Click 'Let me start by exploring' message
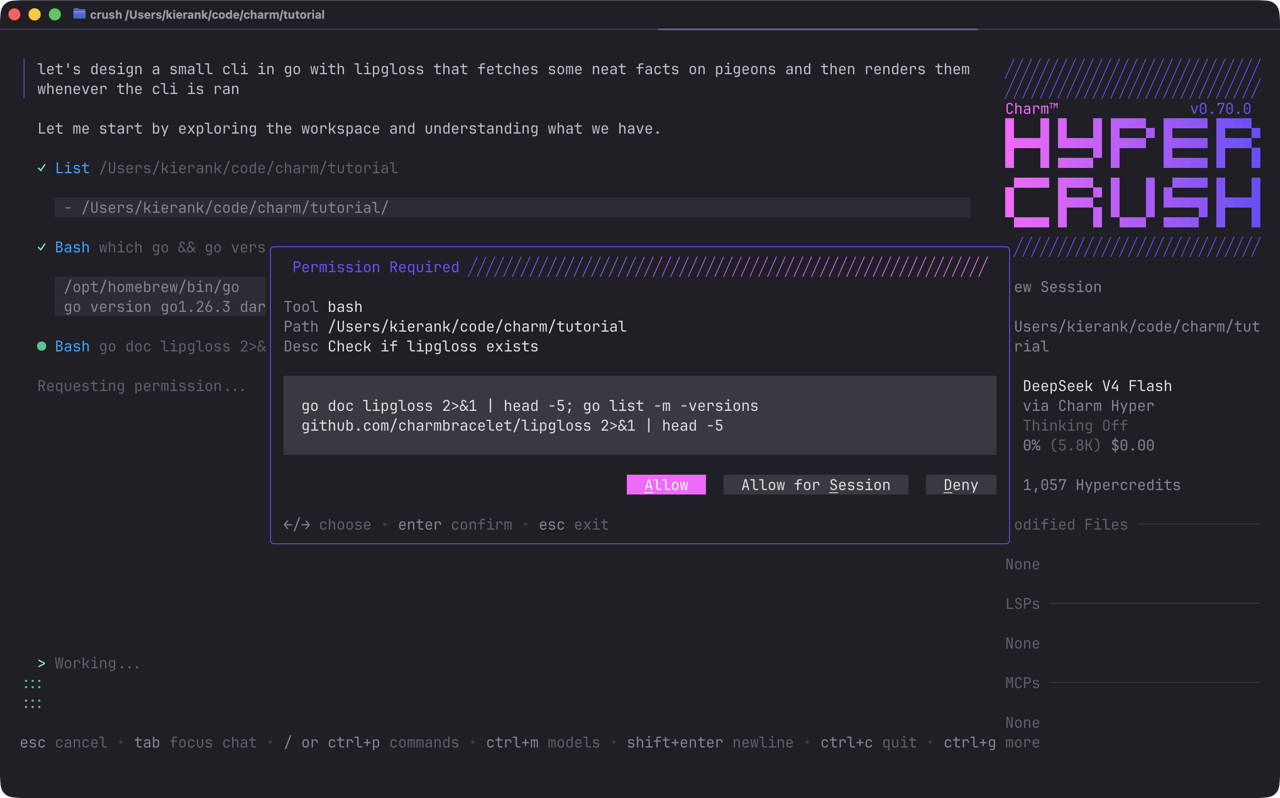 349,129
